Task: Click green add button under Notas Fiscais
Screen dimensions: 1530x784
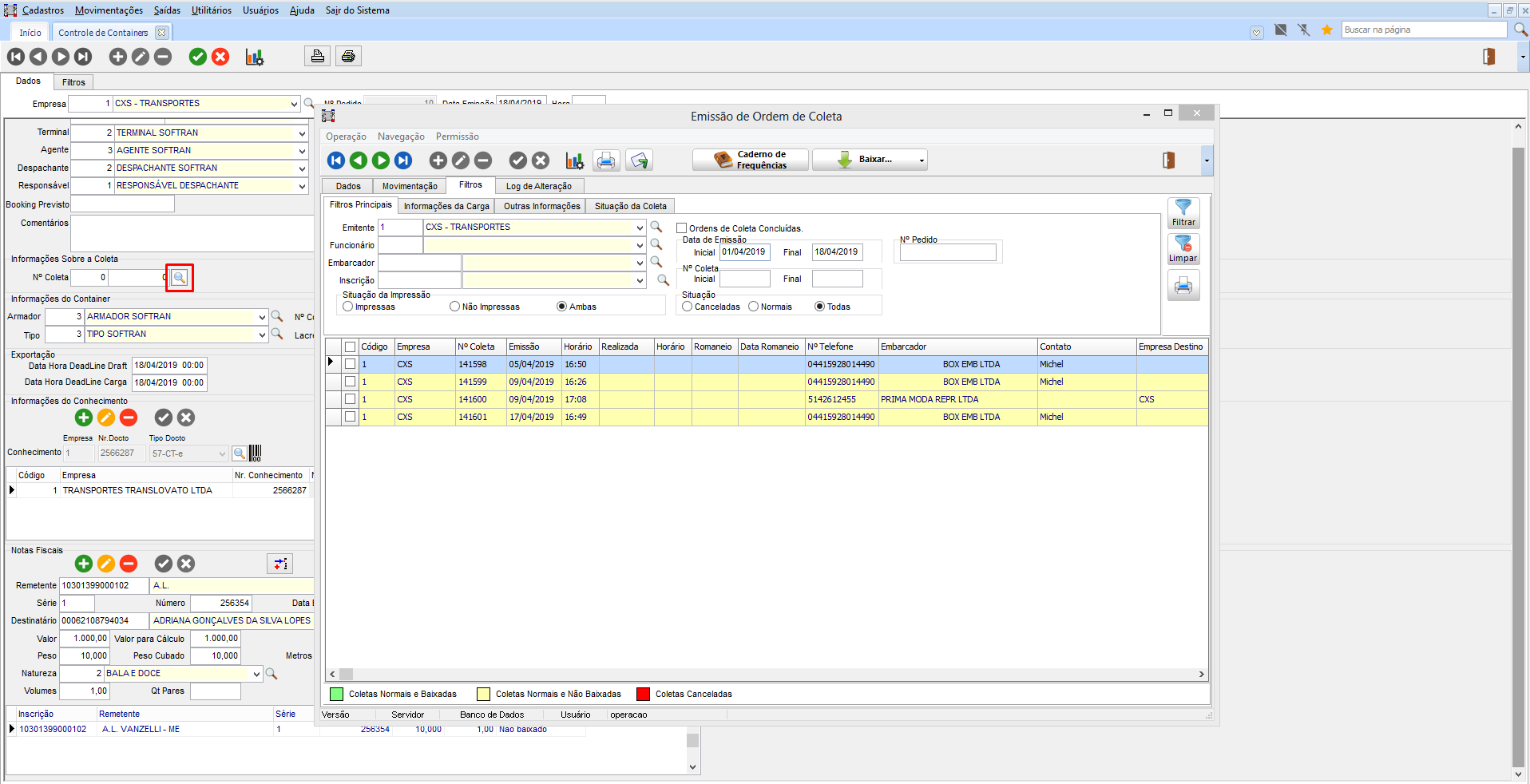Action: click(84, 564)
